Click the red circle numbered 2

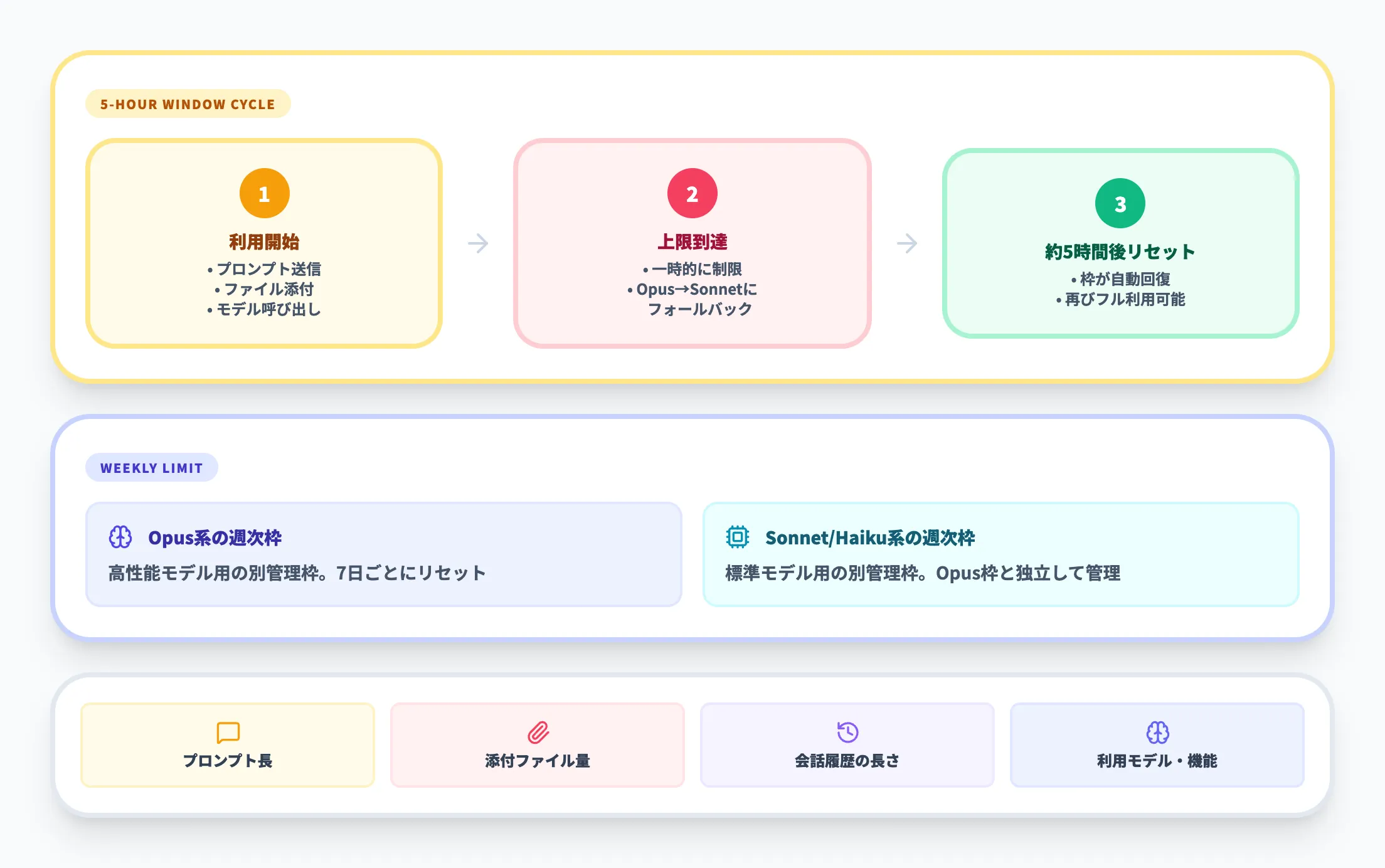[x=692, y=193]
